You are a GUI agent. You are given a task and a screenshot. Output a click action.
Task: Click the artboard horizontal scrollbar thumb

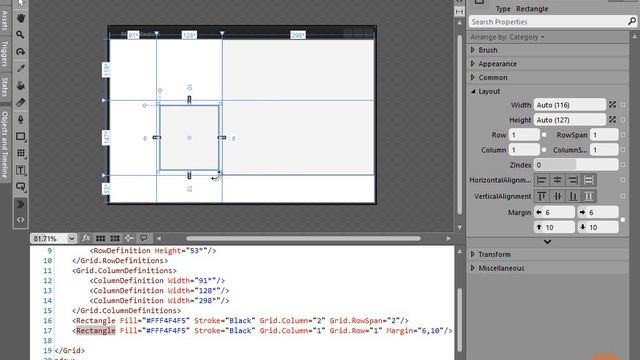(303, 238)
